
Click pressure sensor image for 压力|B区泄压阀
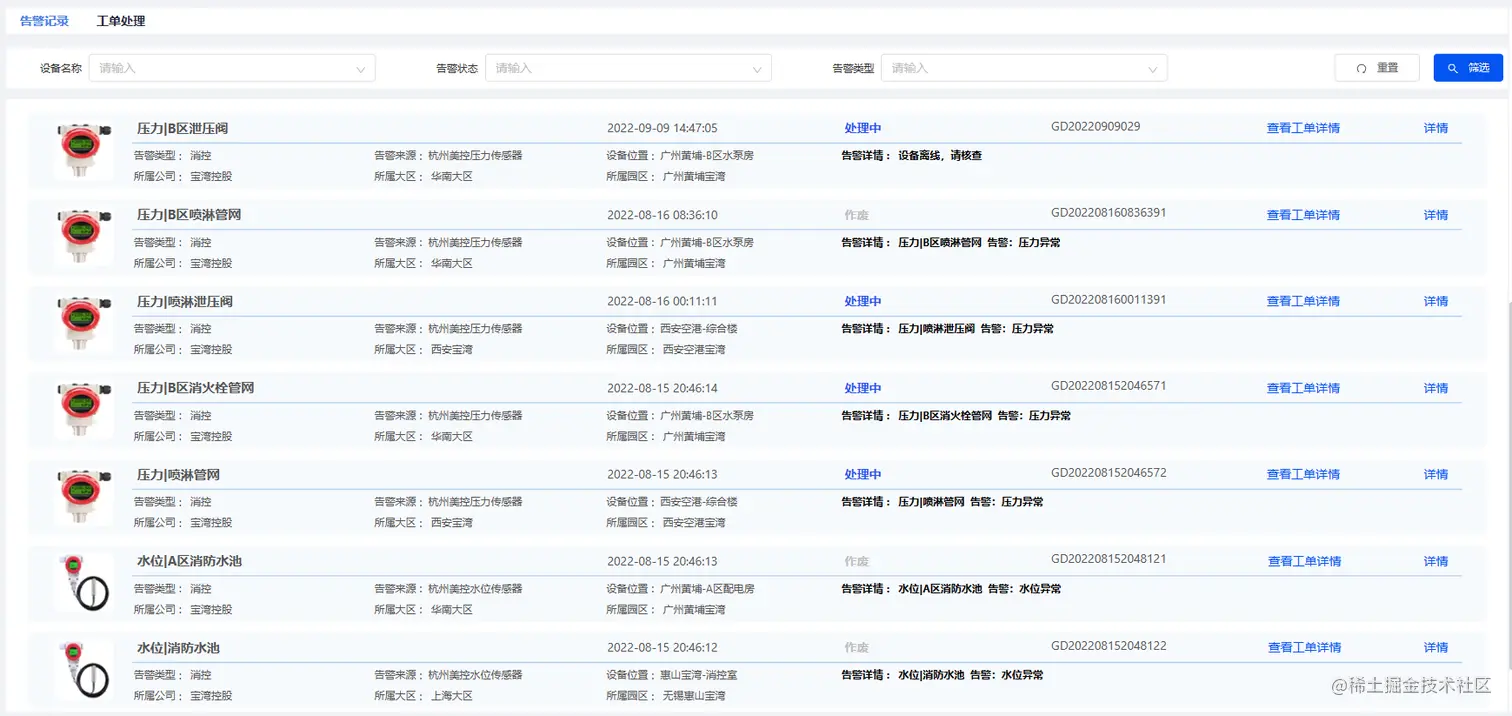tap(83, 151)
